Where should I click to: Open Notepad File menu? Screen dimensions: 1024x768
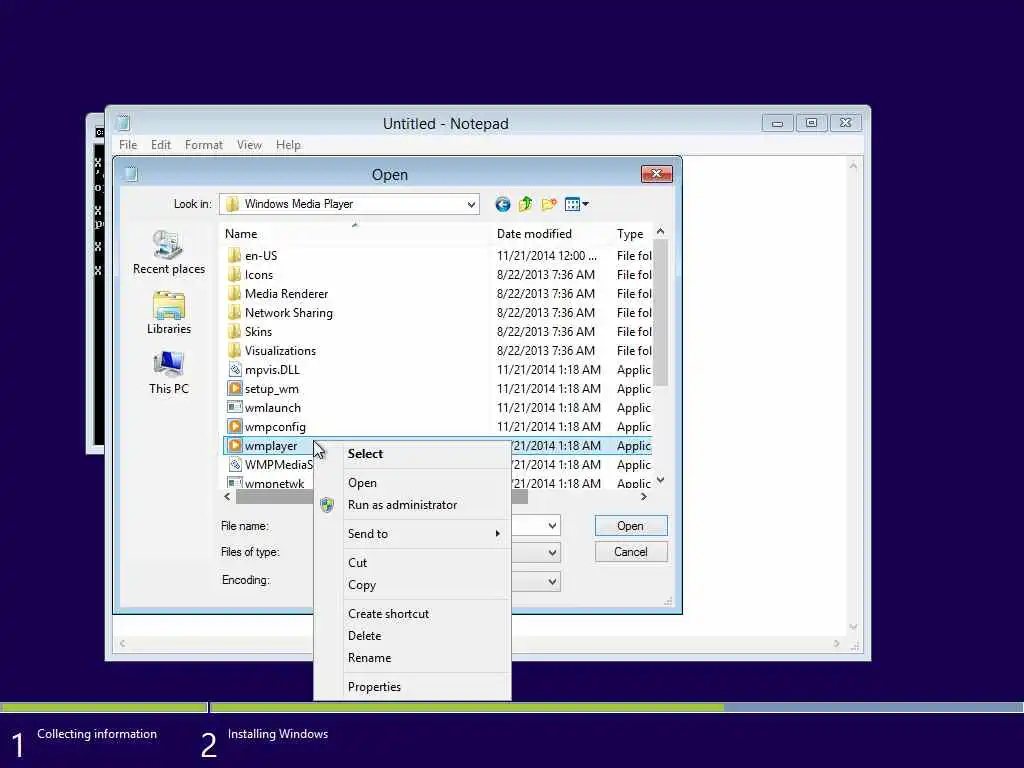tap(128, 145)
